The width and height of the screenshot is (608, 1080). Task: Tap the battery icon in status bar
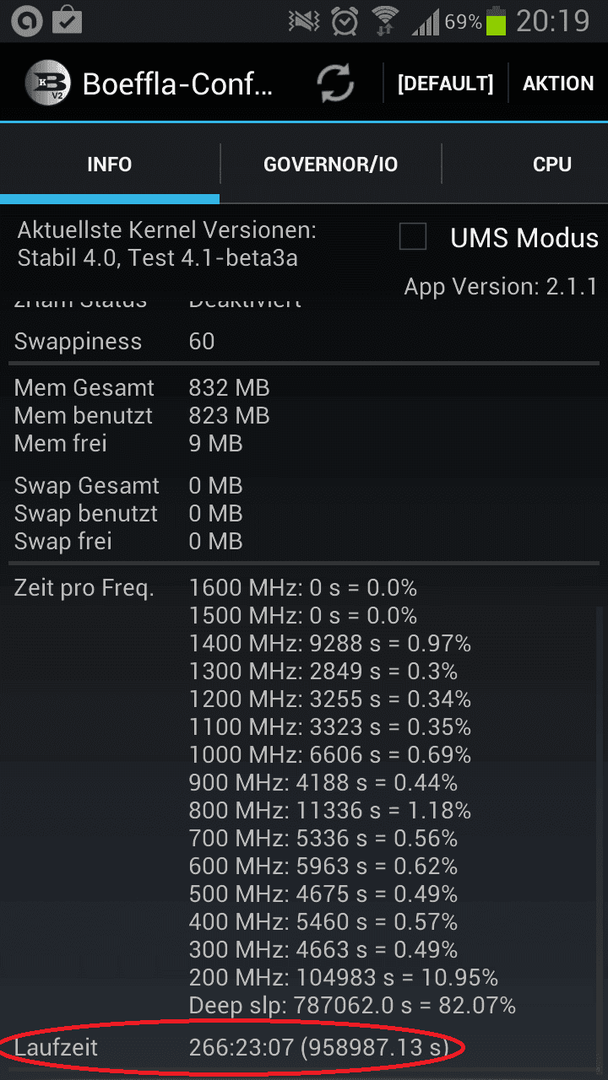496,21
